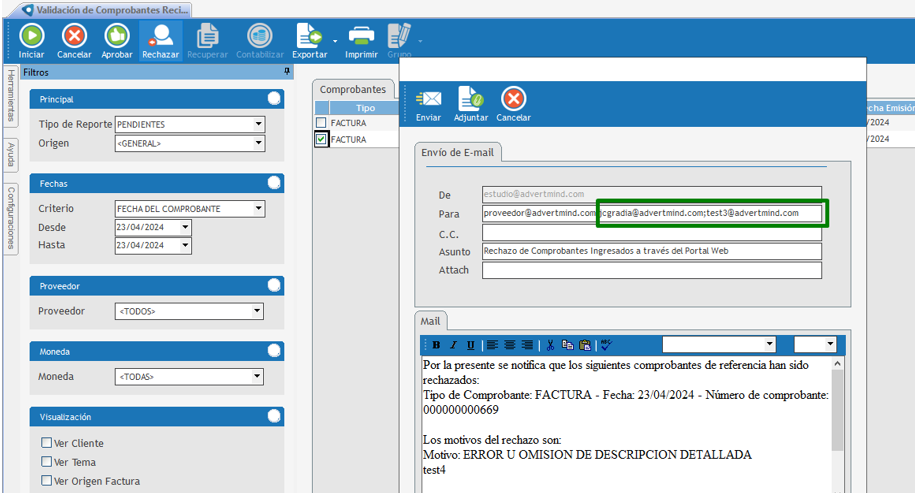Align mail text right
The image size is (915, 493).
[527, 345]
